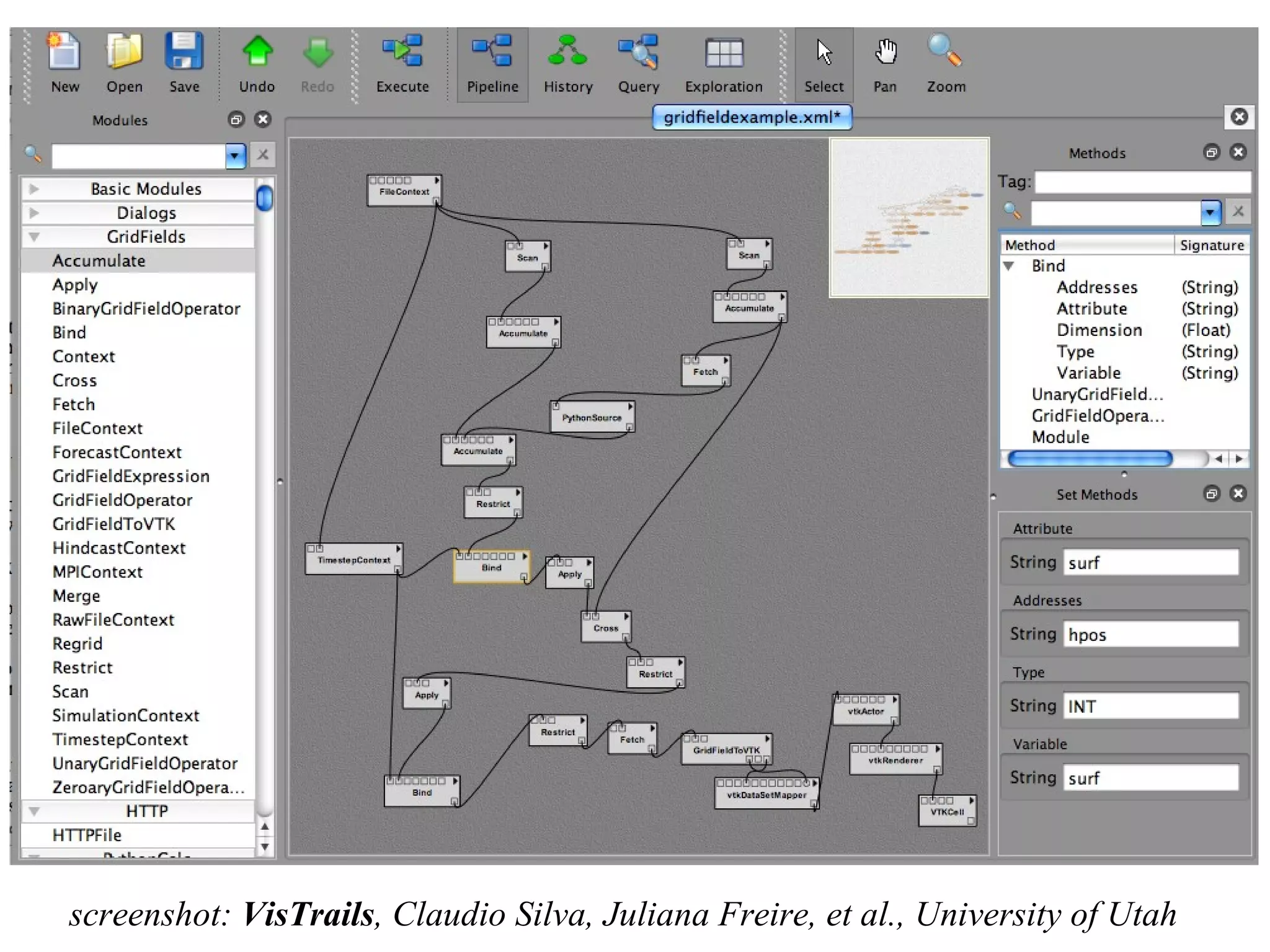Activate the Zoom tool
This screenshot has height=952, width=1270.
[x=945, y=52]
